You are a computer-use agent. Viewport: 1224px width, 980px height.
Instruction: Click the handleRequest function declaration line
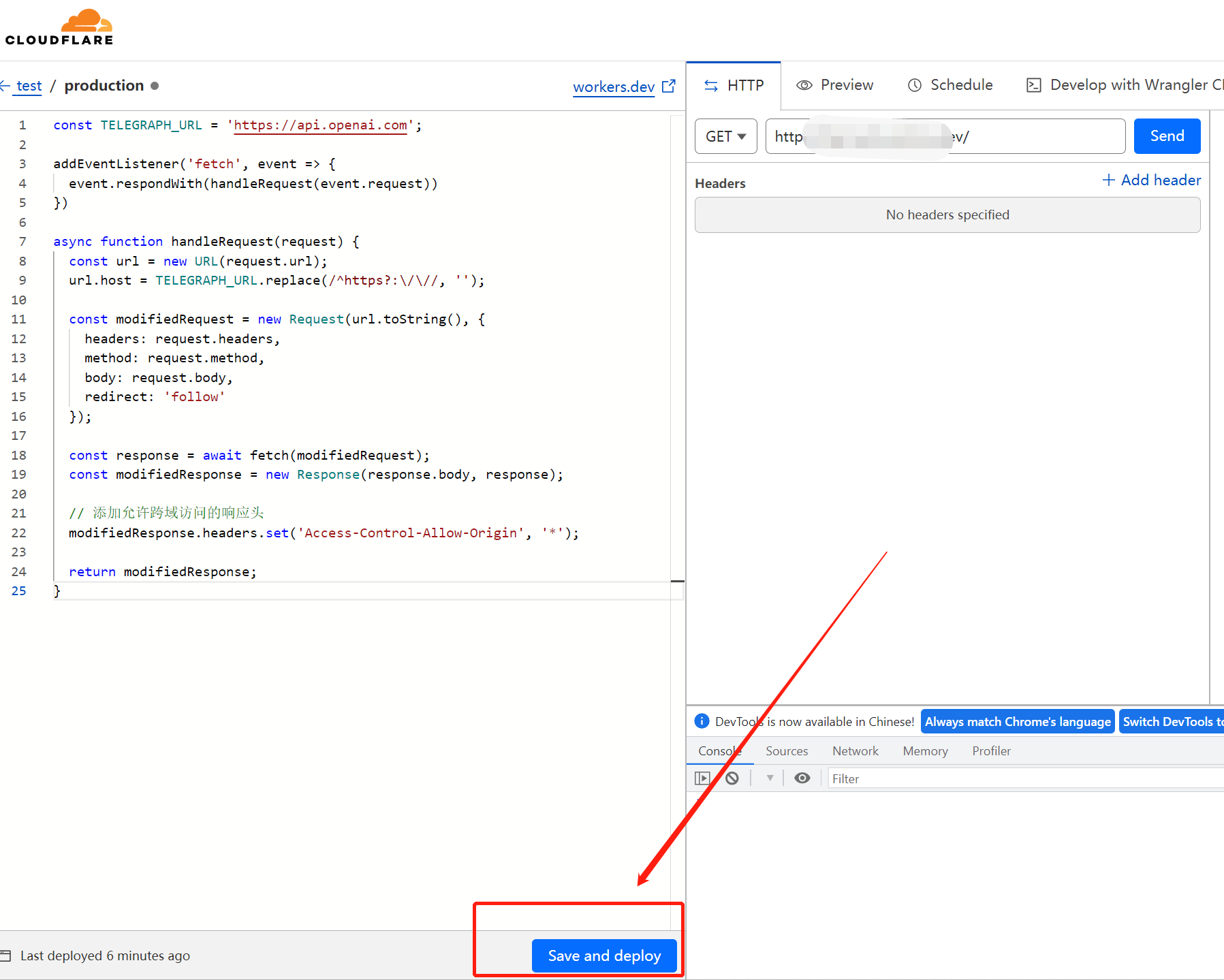206,242
